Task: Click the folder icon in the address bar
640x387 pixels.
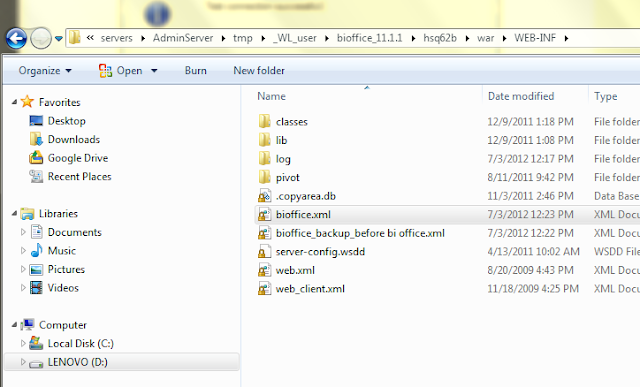Action: click(74, 38)
